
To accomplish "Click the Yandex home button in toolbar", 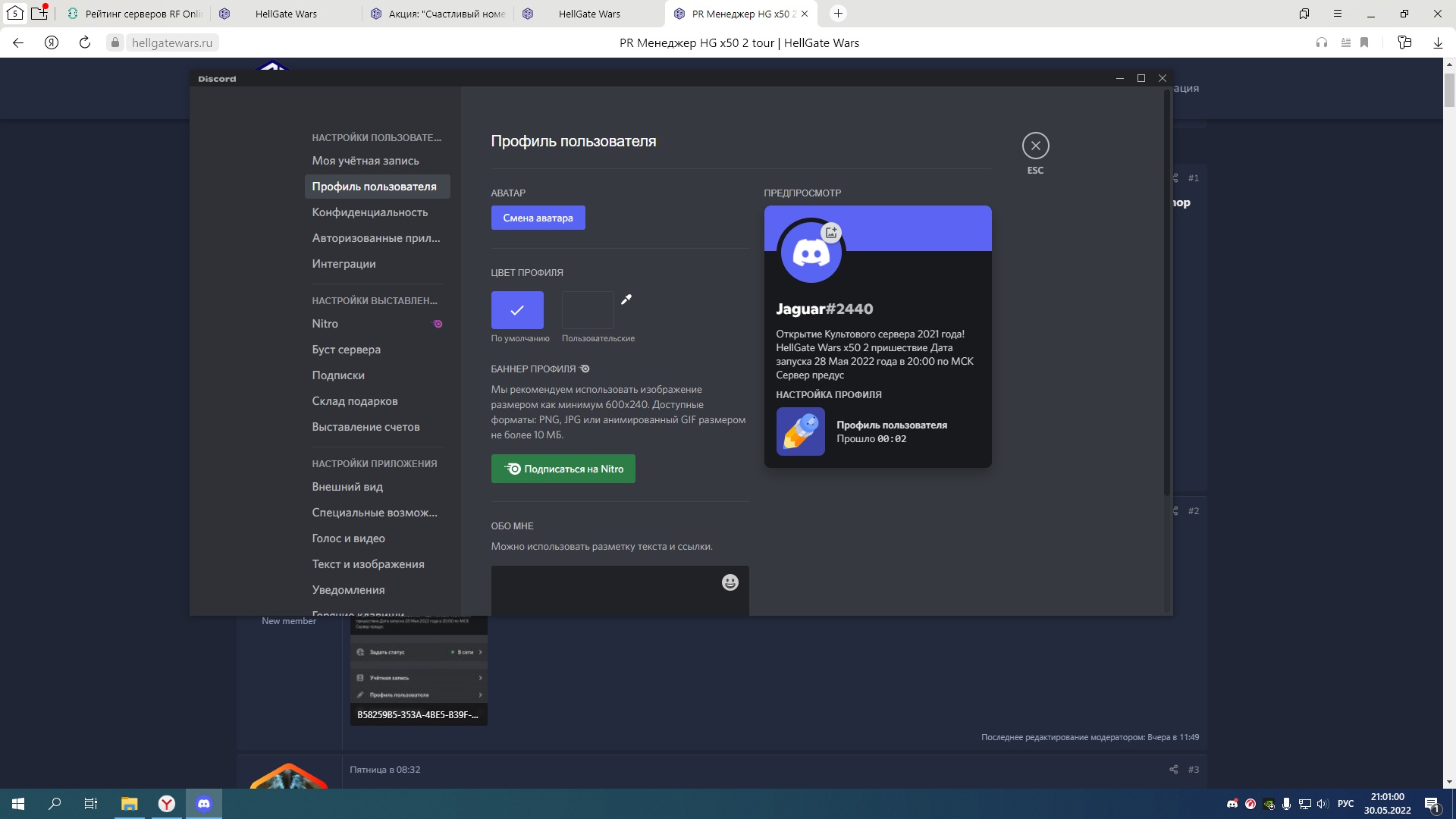I will point(52,43).
